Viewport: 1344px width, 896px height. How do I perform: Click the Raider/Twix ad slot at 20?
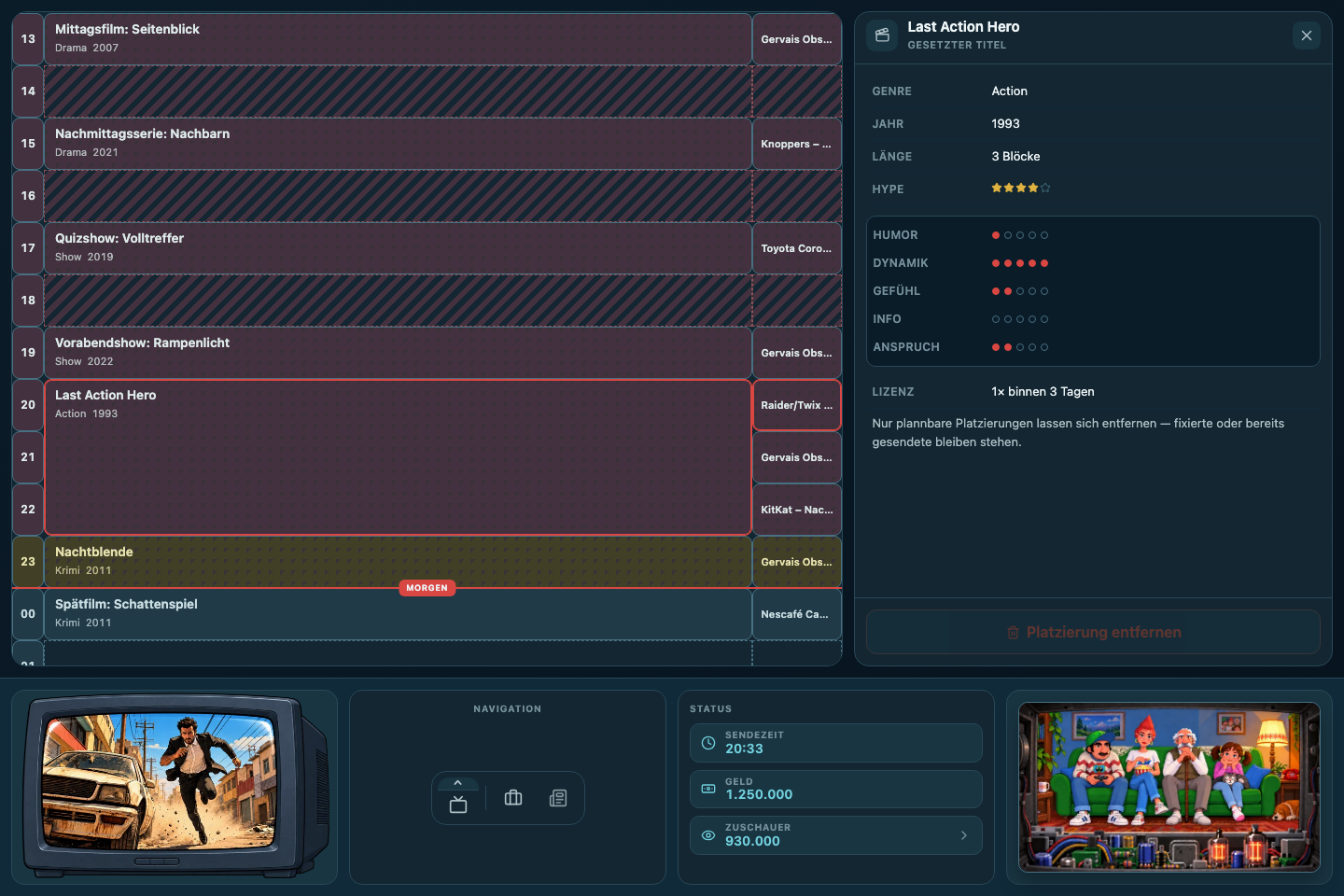click(797, 405)
